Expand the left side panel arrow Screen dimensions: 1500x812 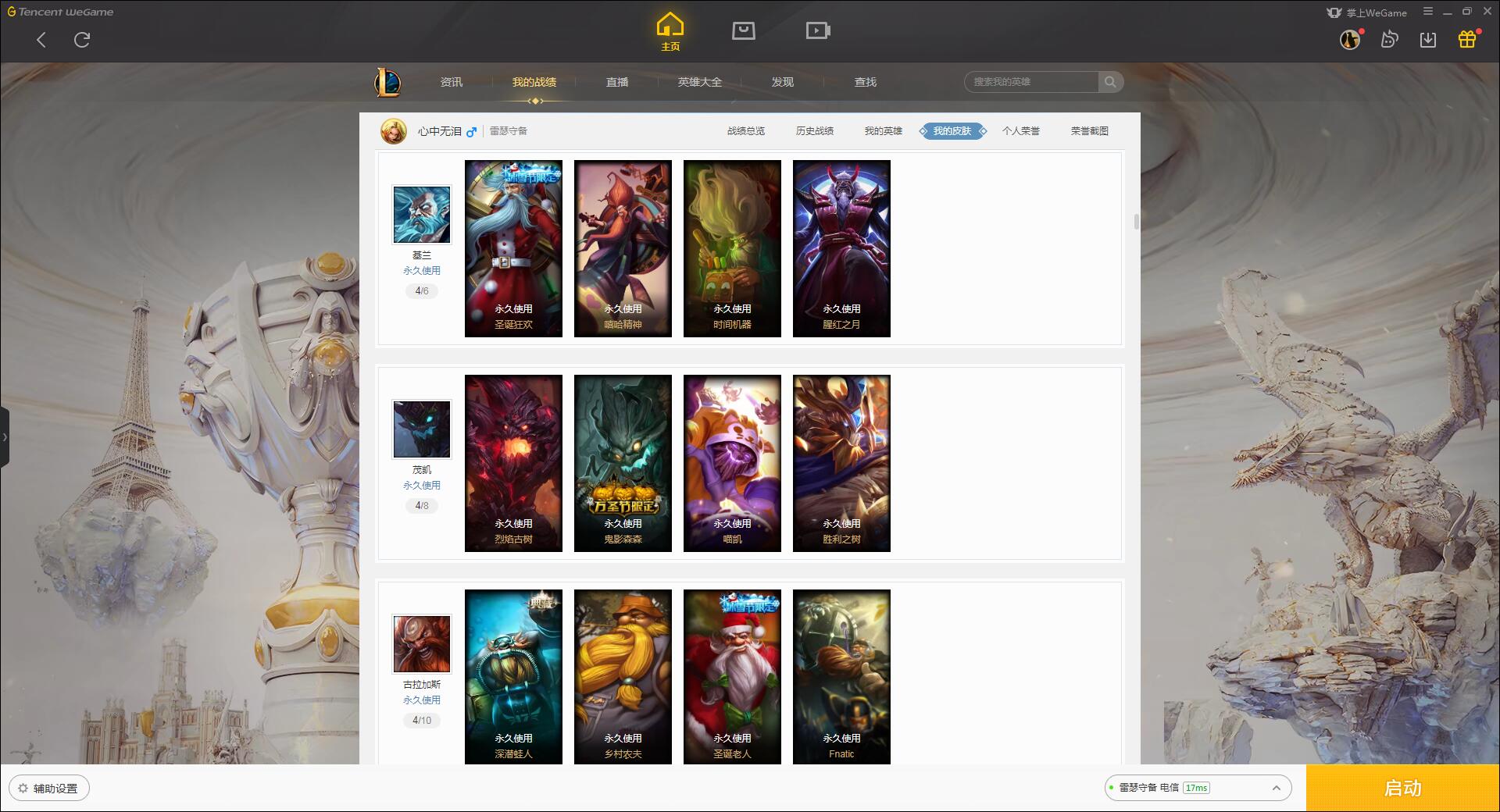(5, 437)
